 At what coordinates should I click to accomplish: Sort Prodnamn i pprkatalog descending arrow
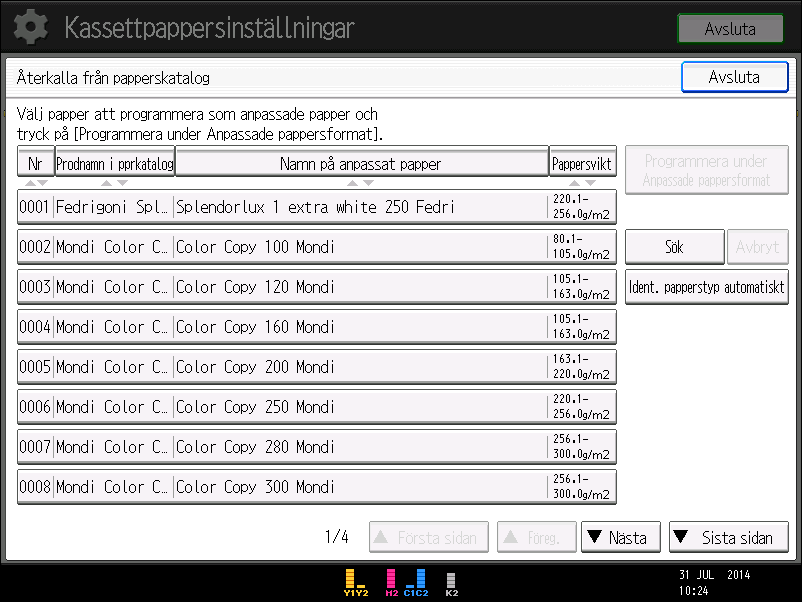coord(122,183)
